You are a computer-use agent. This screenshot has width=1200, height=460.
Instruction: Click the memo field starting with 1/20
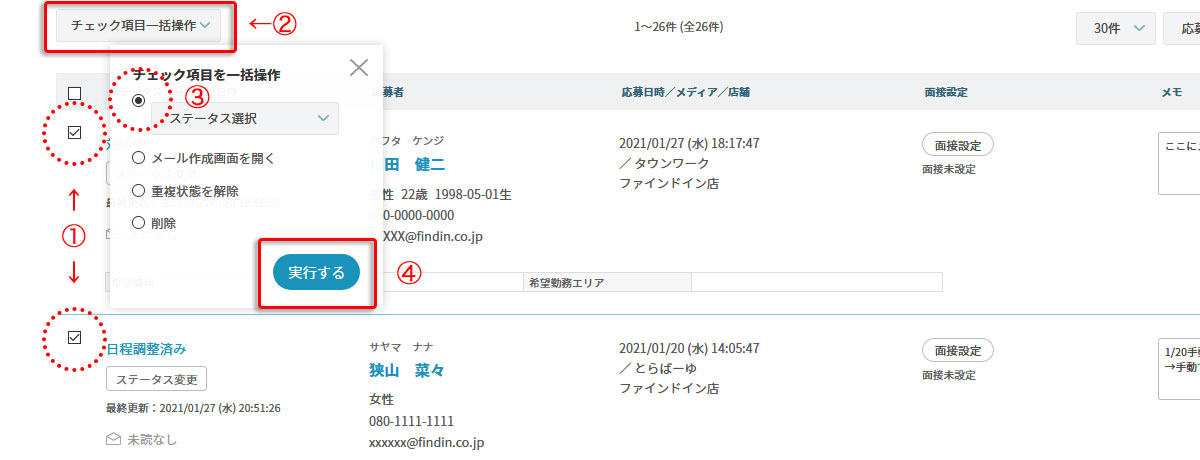(1179, 369)
